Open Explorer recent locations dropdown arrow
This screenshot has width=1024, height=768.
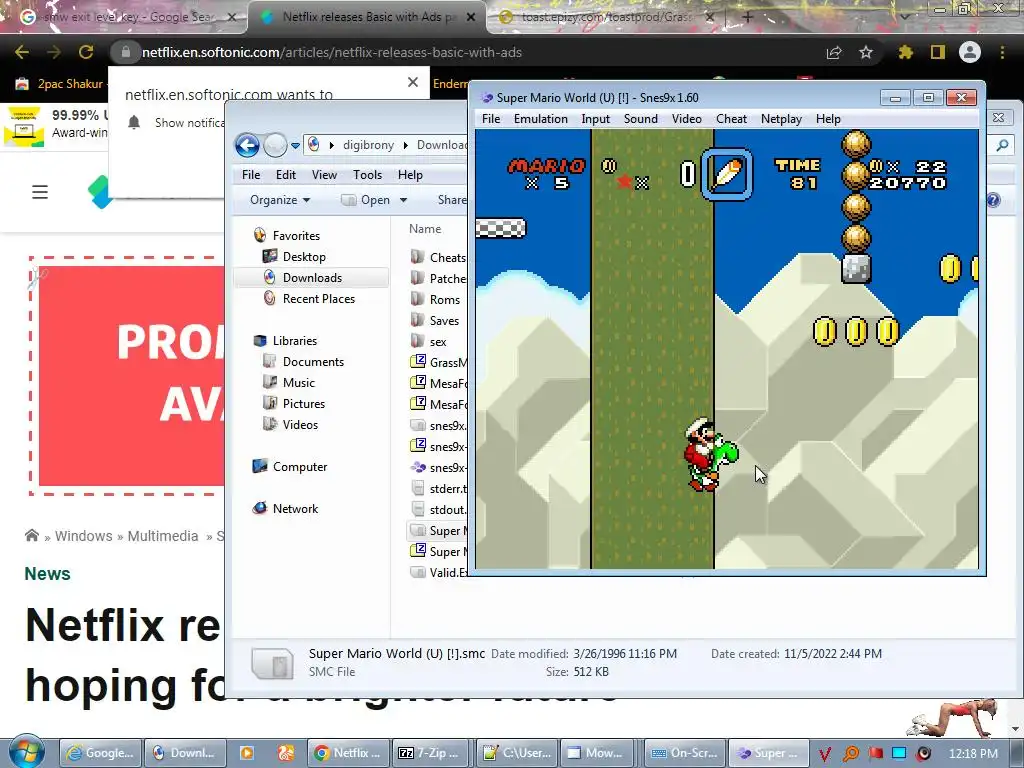[x=295, y=146]
